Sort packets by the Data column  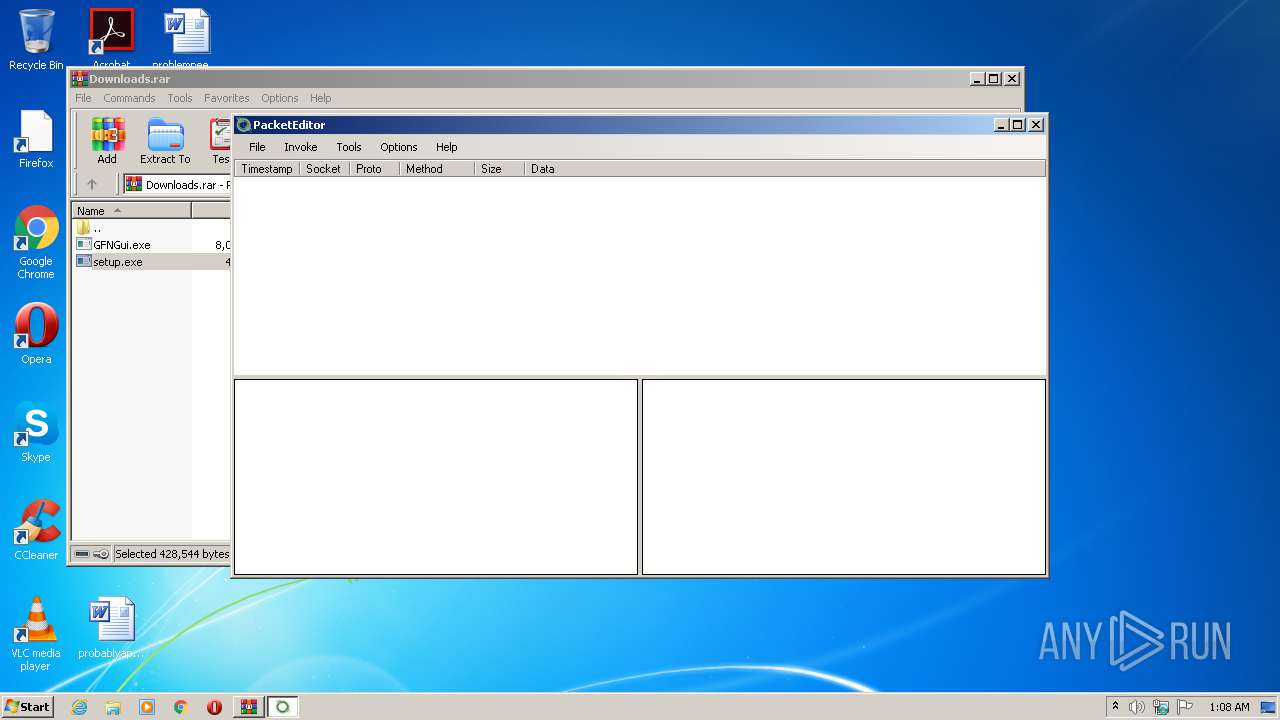(785, 169)
